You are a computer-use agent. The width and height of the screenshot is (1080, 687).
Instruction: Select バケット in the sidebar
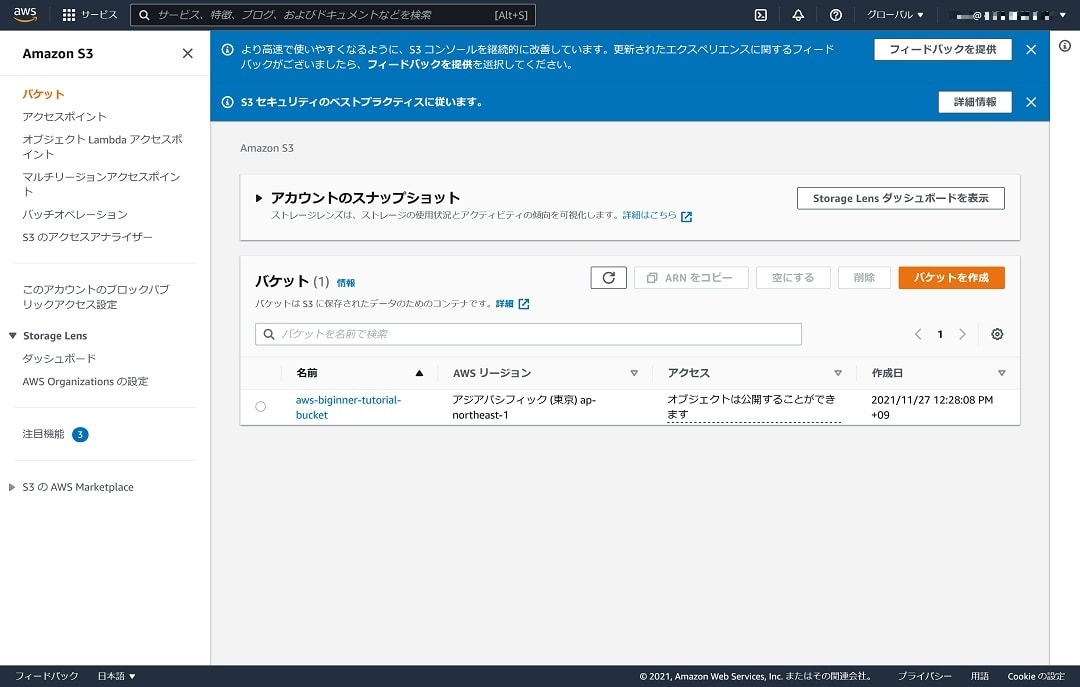43,94
